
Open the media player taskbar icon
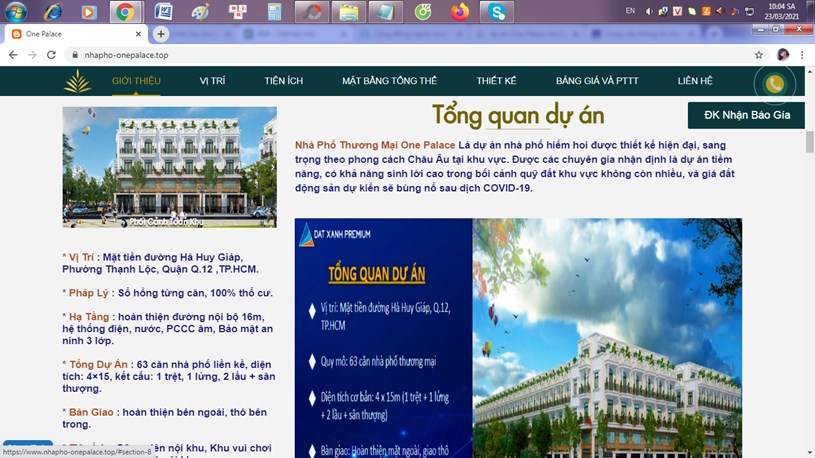89,11
